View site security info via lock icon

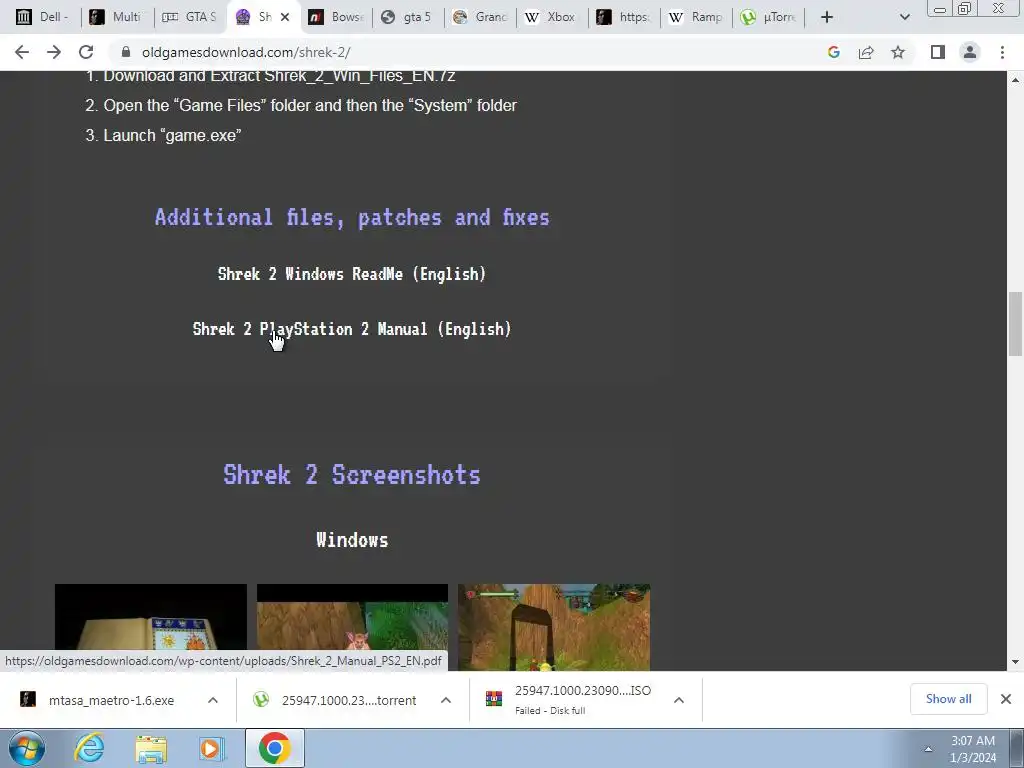(126, 52)
